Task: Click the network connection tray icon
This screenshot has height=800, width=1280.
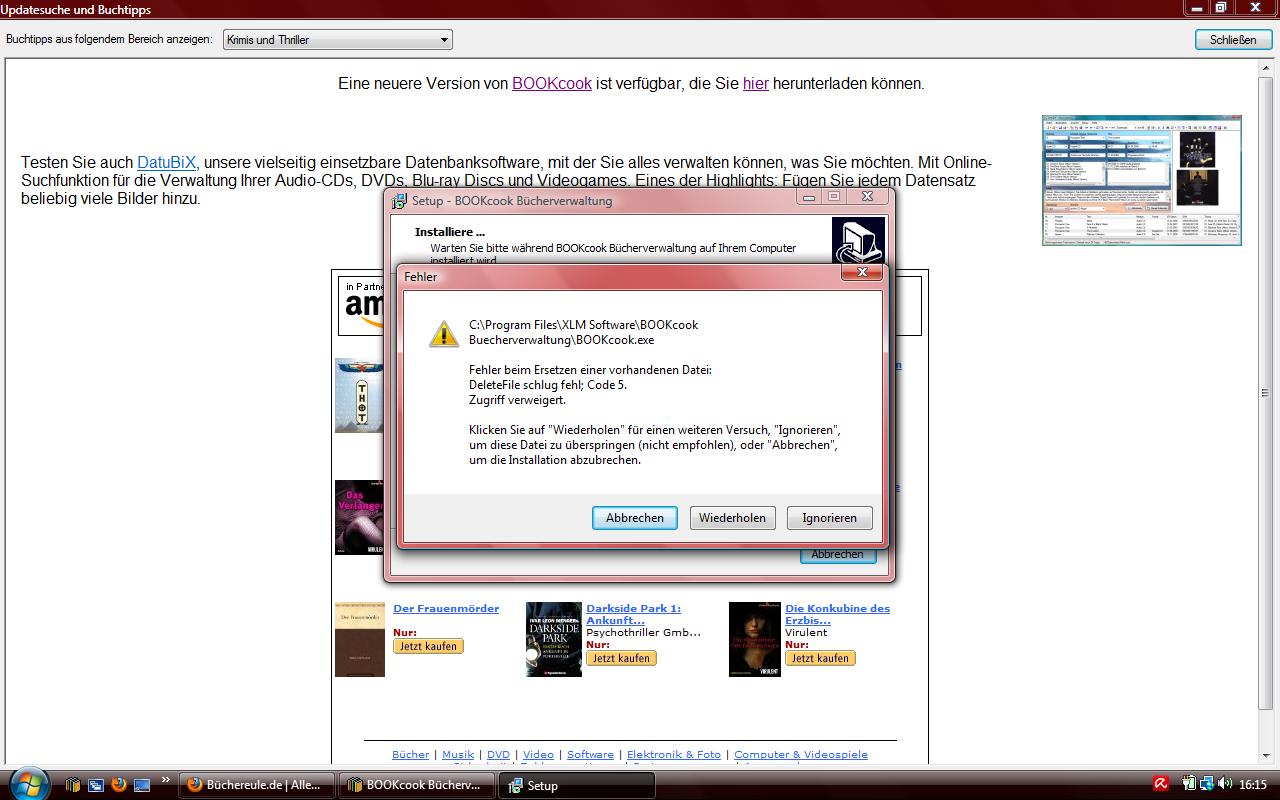Action: point(1207,785)
